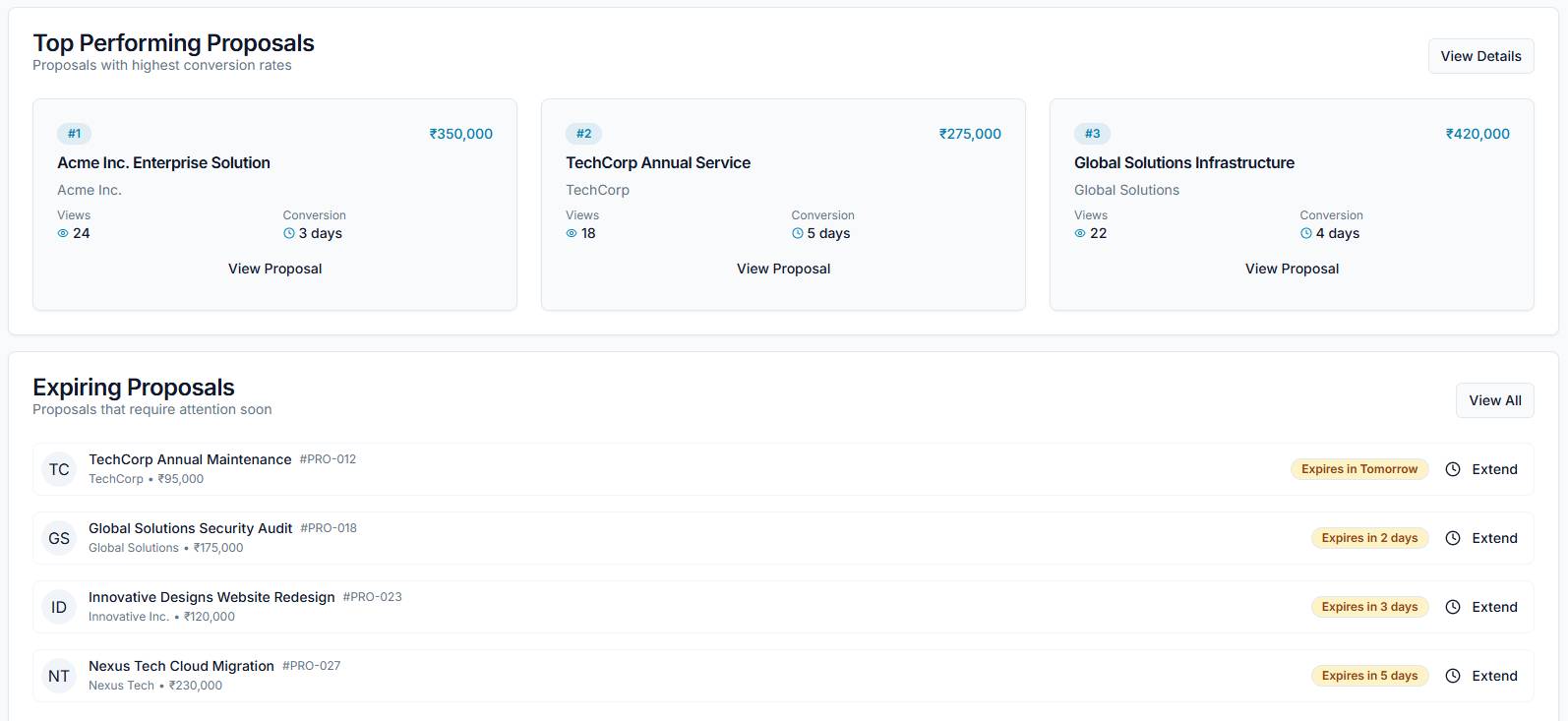This screenshot has height=721, width=1568.
Task: Click the clock icon beside 4 days conversion
Action: click(x=1306, y=233)
